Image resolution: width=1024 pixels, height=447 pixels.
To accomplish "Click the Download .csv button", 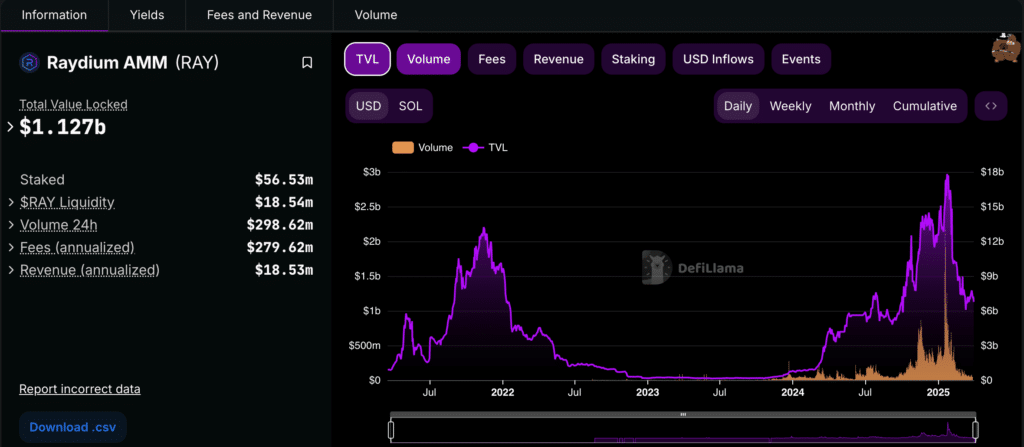I will 72,427.
